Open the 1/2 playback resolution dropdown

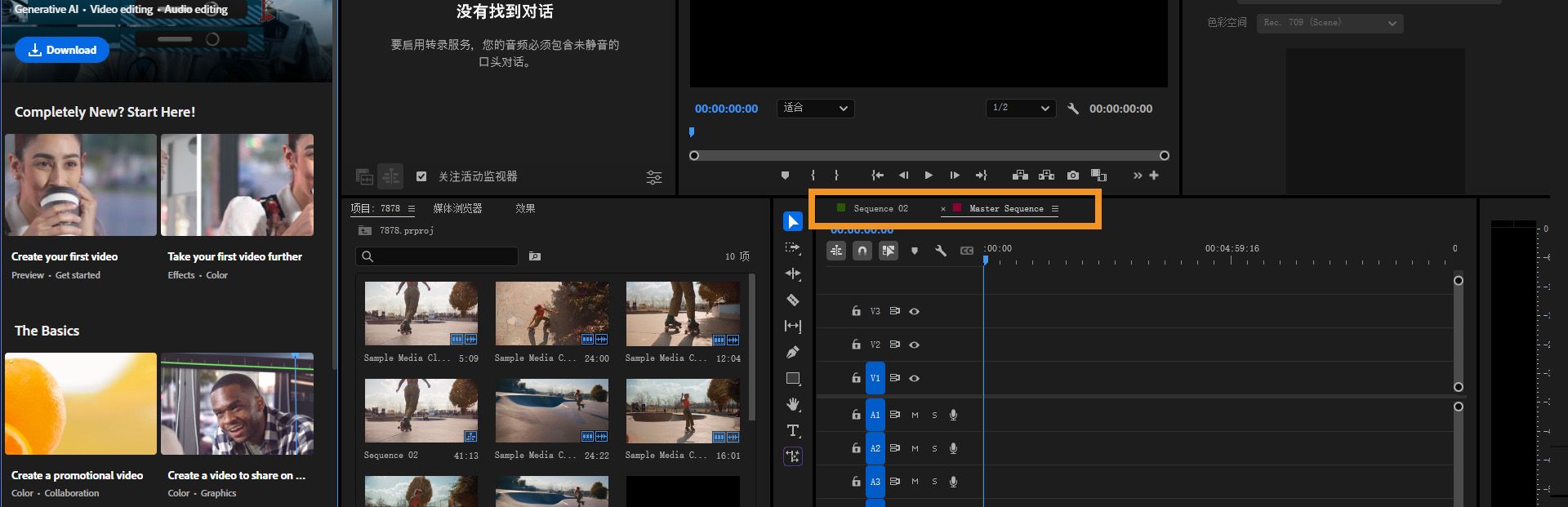(1021, 108)
